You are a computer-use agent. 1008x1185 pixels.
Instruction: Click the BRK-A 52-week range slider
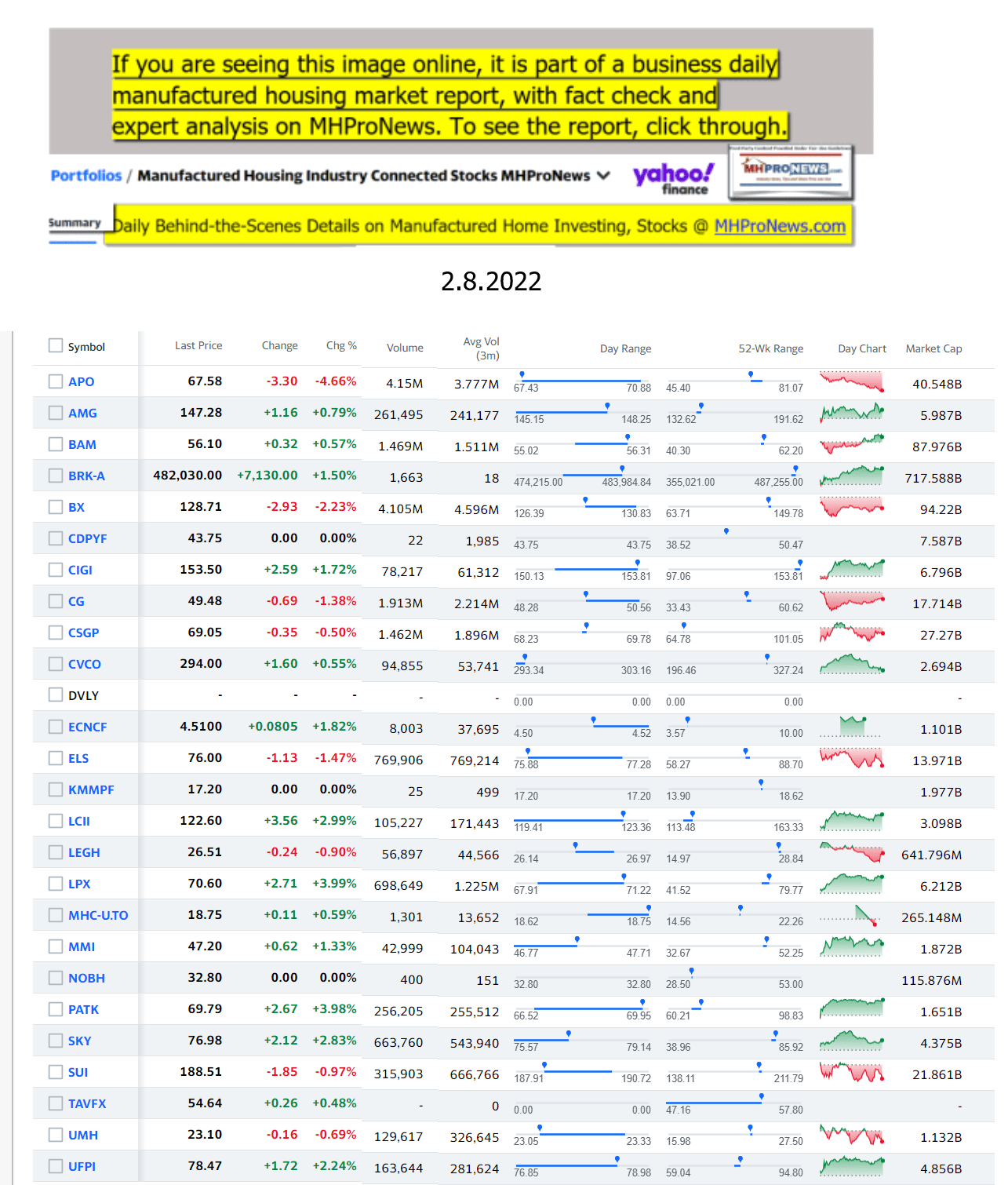click(735, 476)
